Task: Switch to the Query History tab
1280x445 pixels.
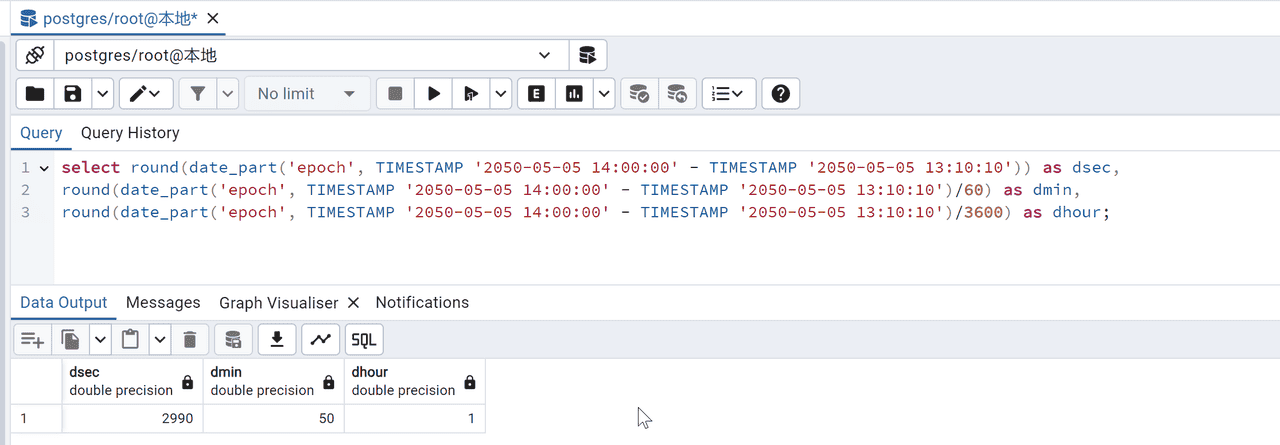Action: [x=130, y=133]
